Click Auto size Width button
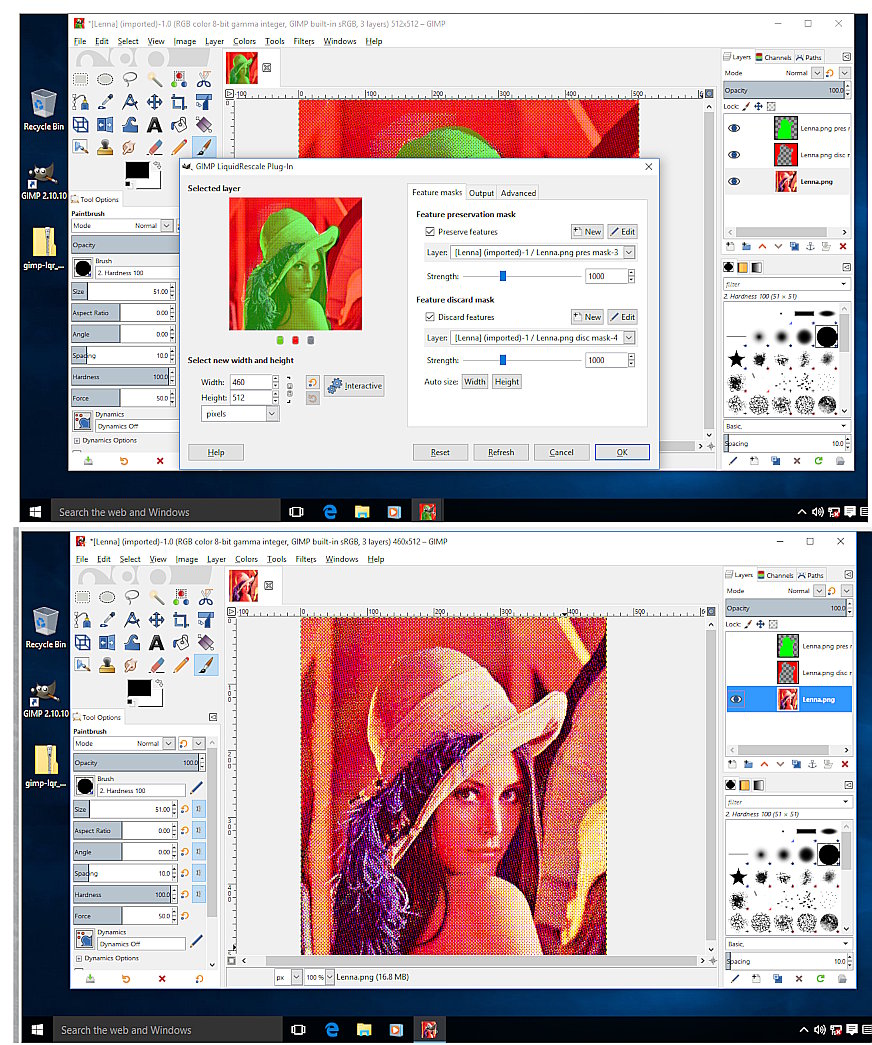872x1045 pixels. 475,382
